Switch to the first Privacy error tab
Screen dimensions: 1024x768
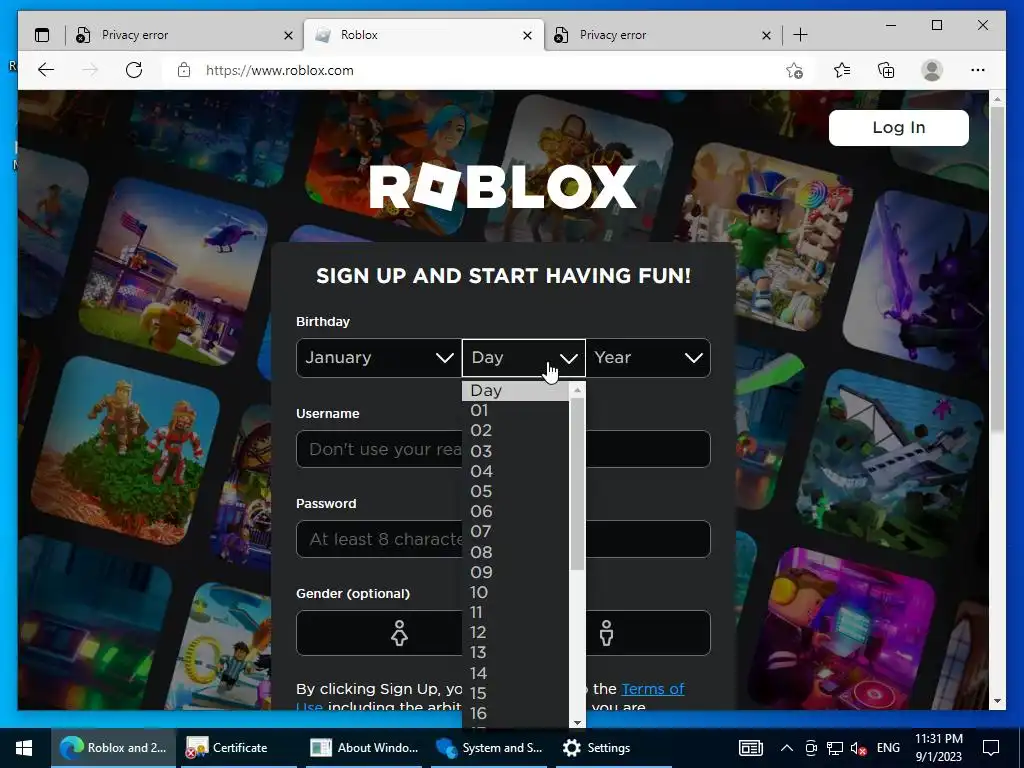pyautogui.click(x=183, y=35)
